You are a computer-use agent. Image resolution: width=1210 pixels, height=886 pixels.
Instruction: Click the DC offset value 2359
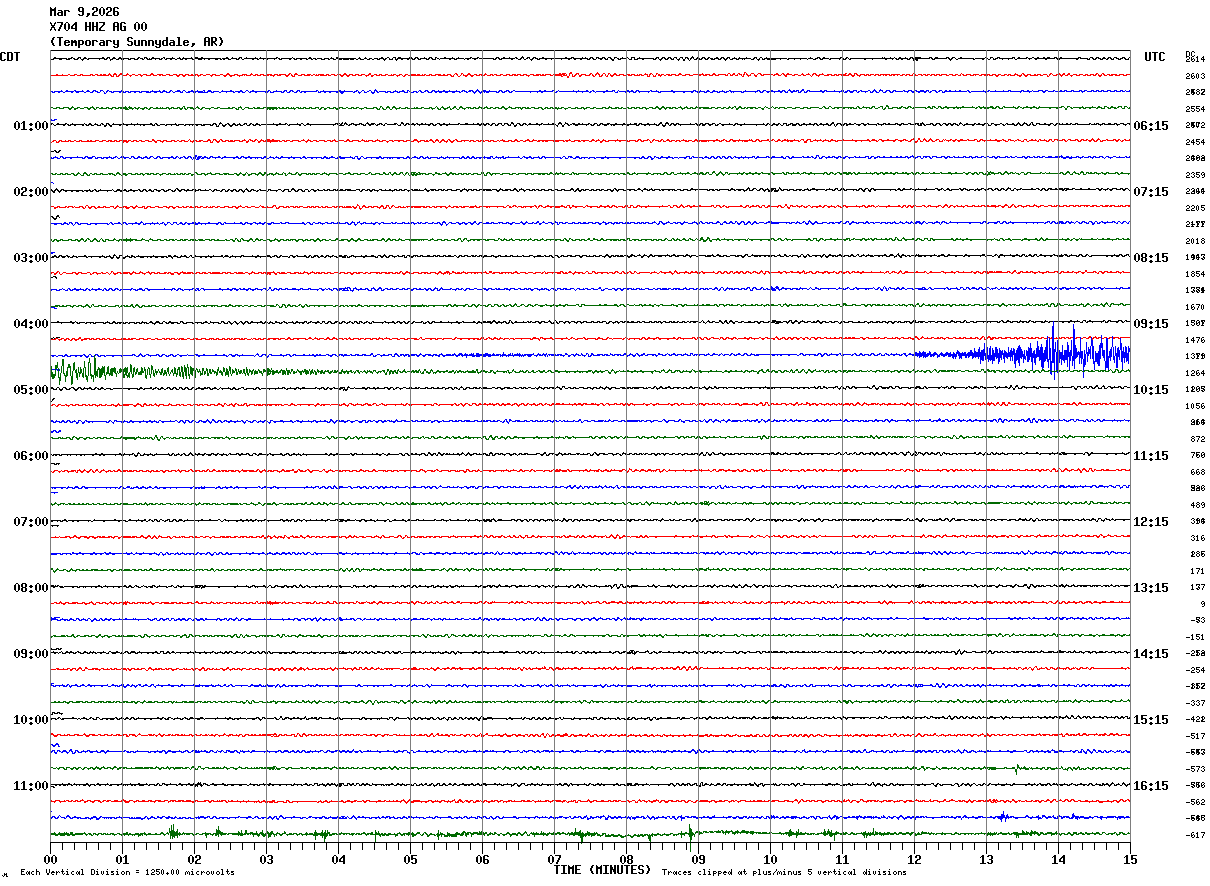pyautogui.click(x=1195, y=175)
